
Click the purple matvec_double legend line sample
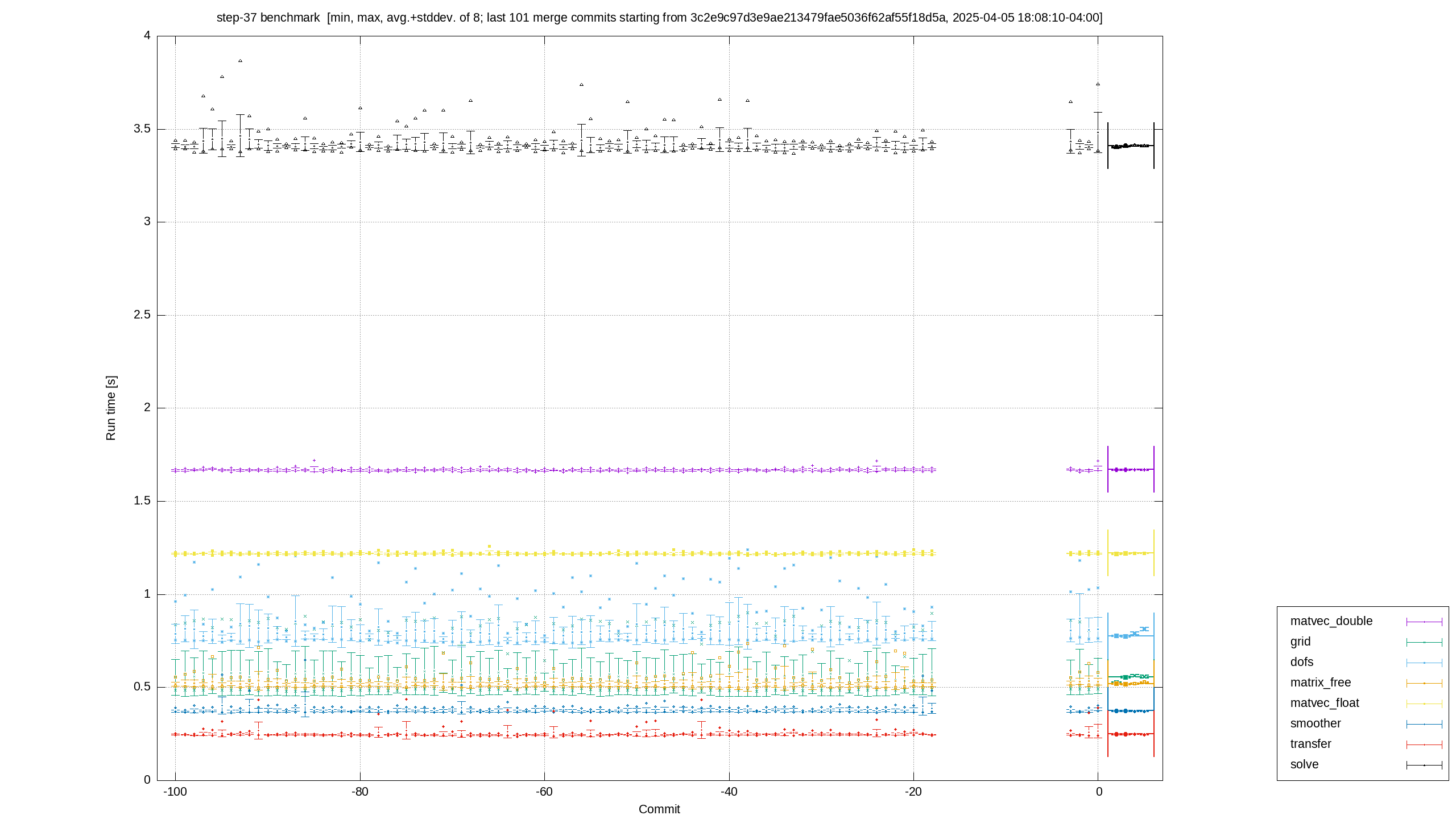pyautogui.click(x=1424, y=622)
